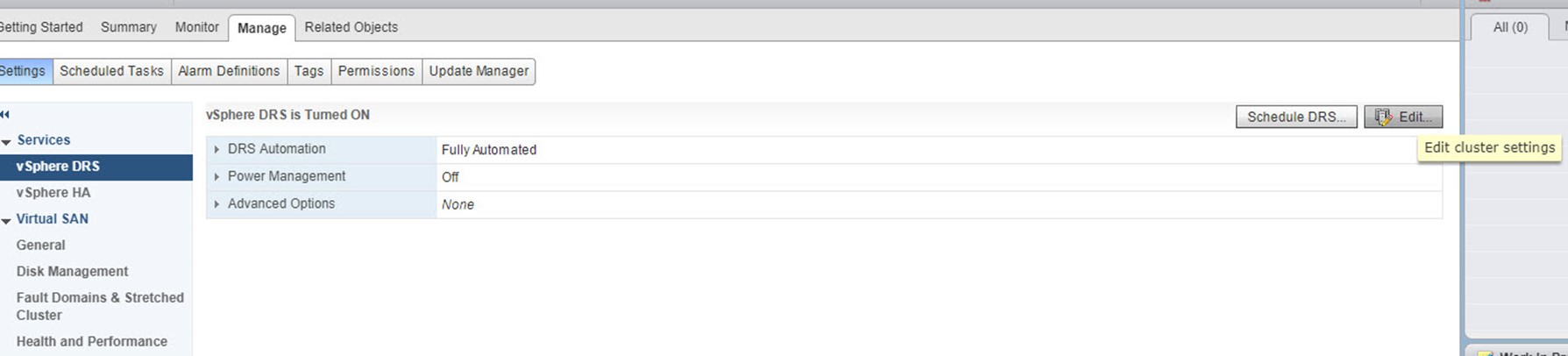Viewport: 1568px width, 356px height.
Task: Expand the DRS Automation row
Action: [216, 150]
